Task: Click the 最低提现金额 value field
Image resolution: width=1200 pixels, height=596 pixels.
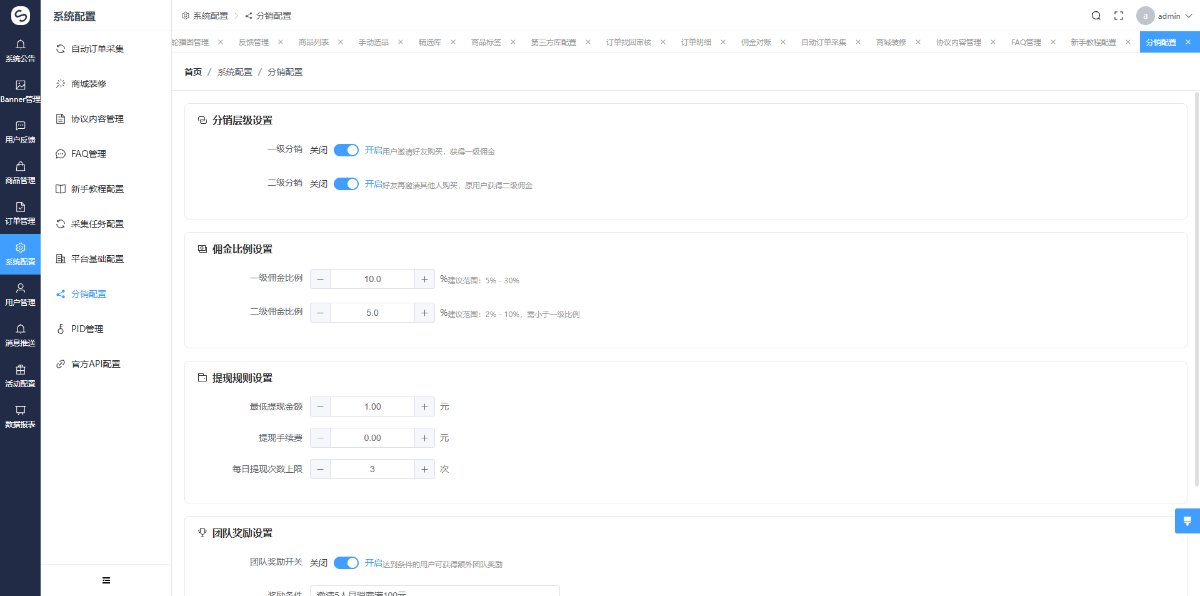Action: (373, 407)
